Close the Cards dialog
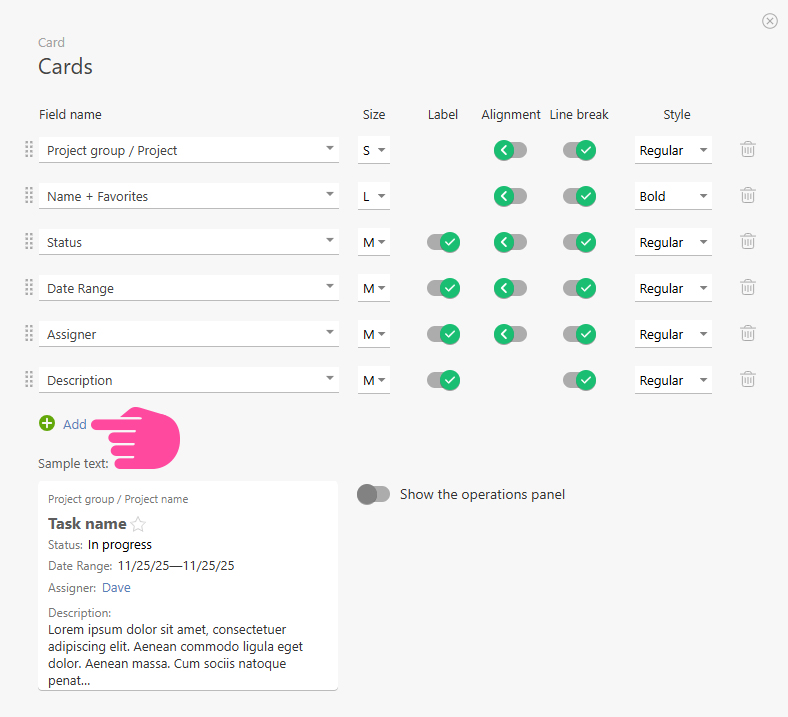This screenshot has height=717, width=788. click(769, 21)
